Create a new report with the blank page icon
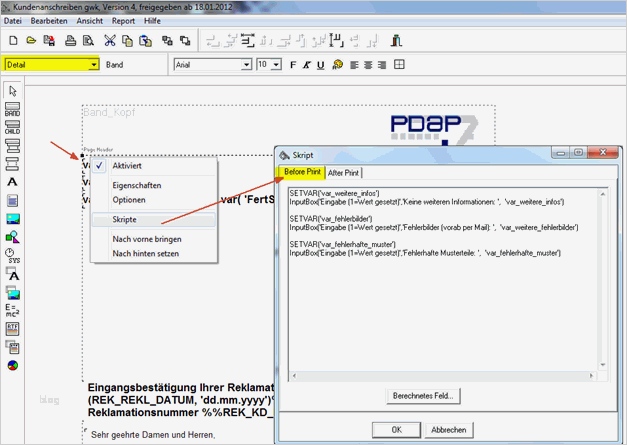 coord(13,40)
